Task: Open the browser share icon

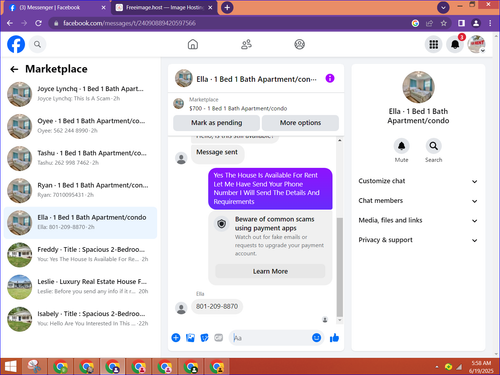Action: (x=429, y=23)
